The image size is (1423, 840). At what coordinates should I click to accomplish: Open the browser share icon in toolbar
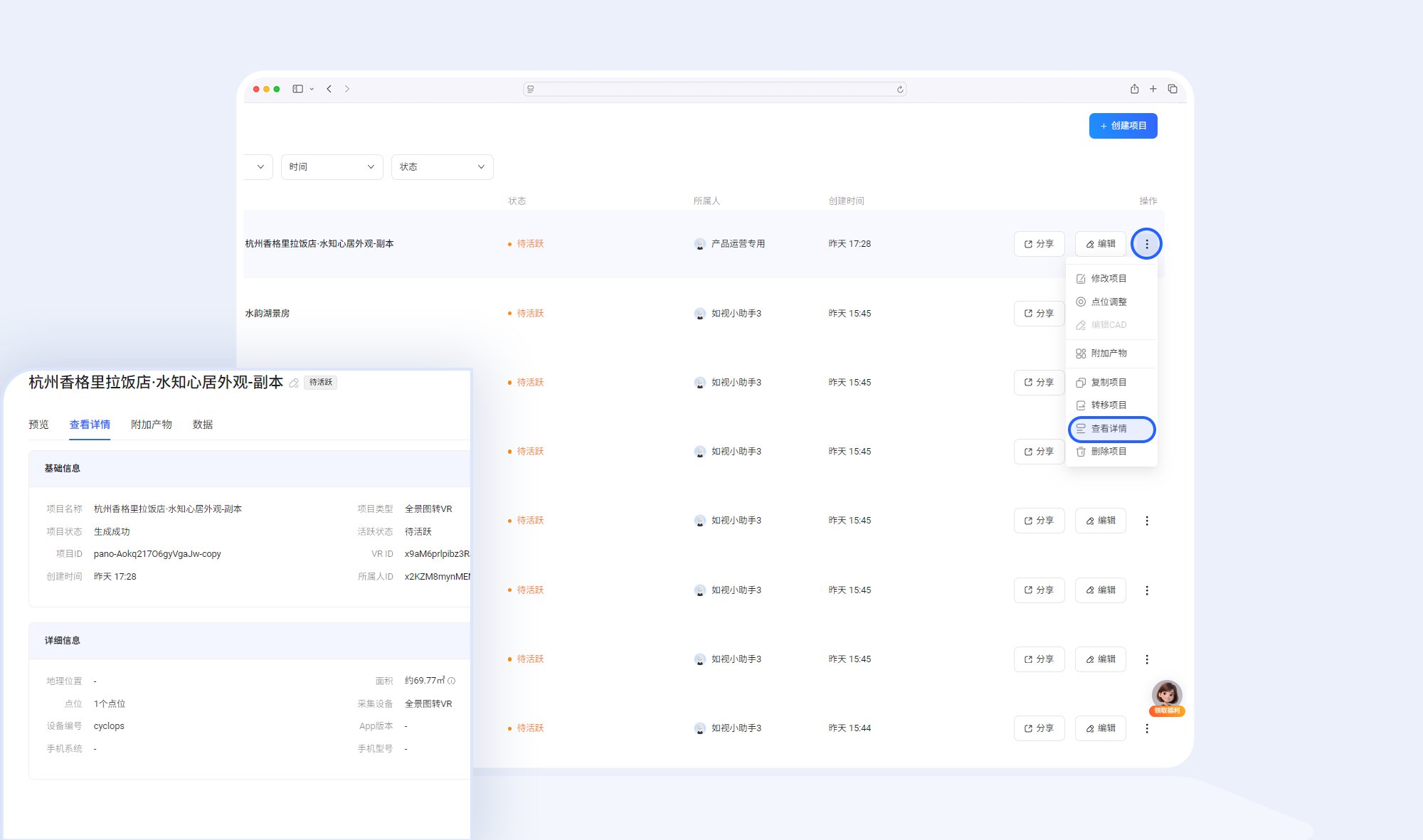click(x=1134, y=89)
